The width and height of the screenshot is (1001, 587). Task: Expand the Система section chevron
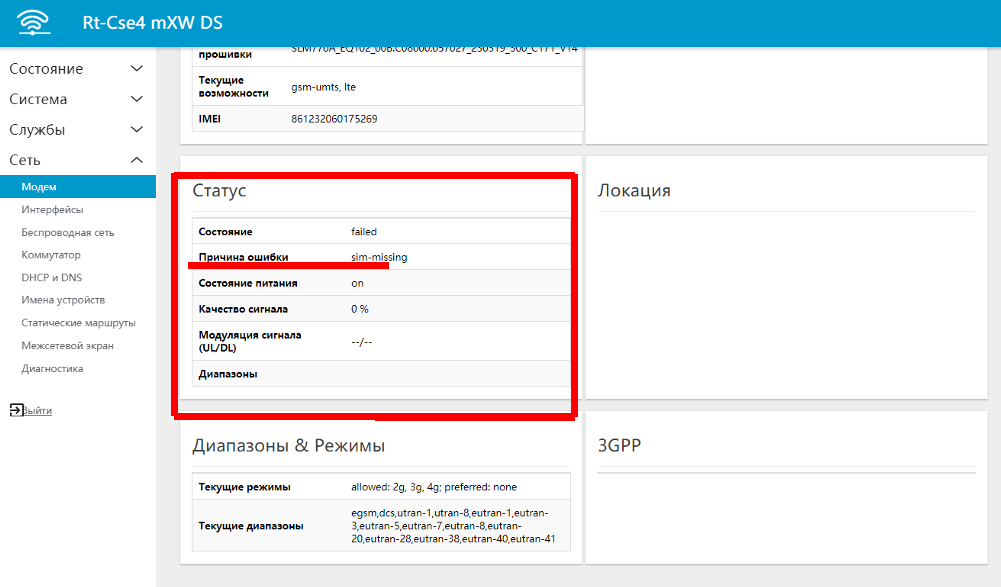pyautogui.click(x=137, y=100)
